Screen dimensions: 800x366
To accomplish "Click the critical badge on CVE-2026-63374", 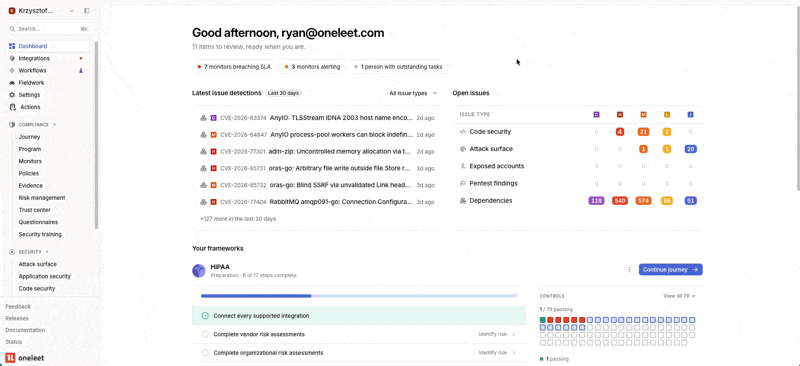I will pyautogui.click(x=213, y=118).
